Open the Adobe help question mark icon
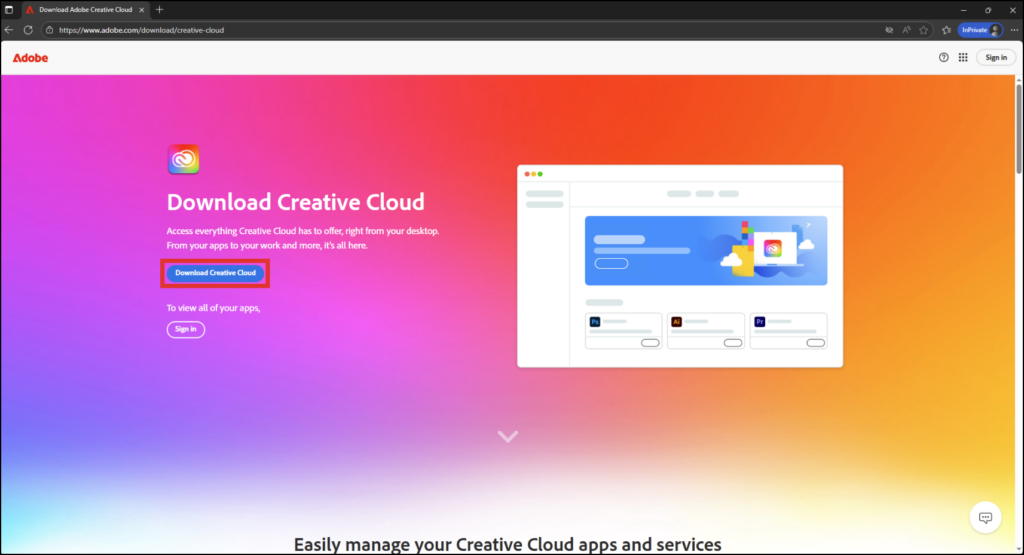The image size is (1024, 555). 943,58
